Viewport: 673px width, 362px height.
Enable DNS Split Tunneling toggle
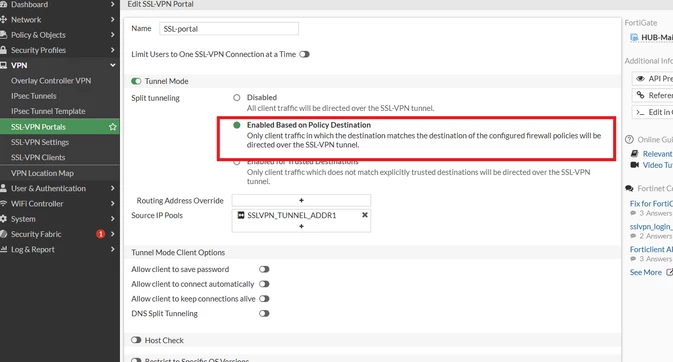tap(264, 313)
